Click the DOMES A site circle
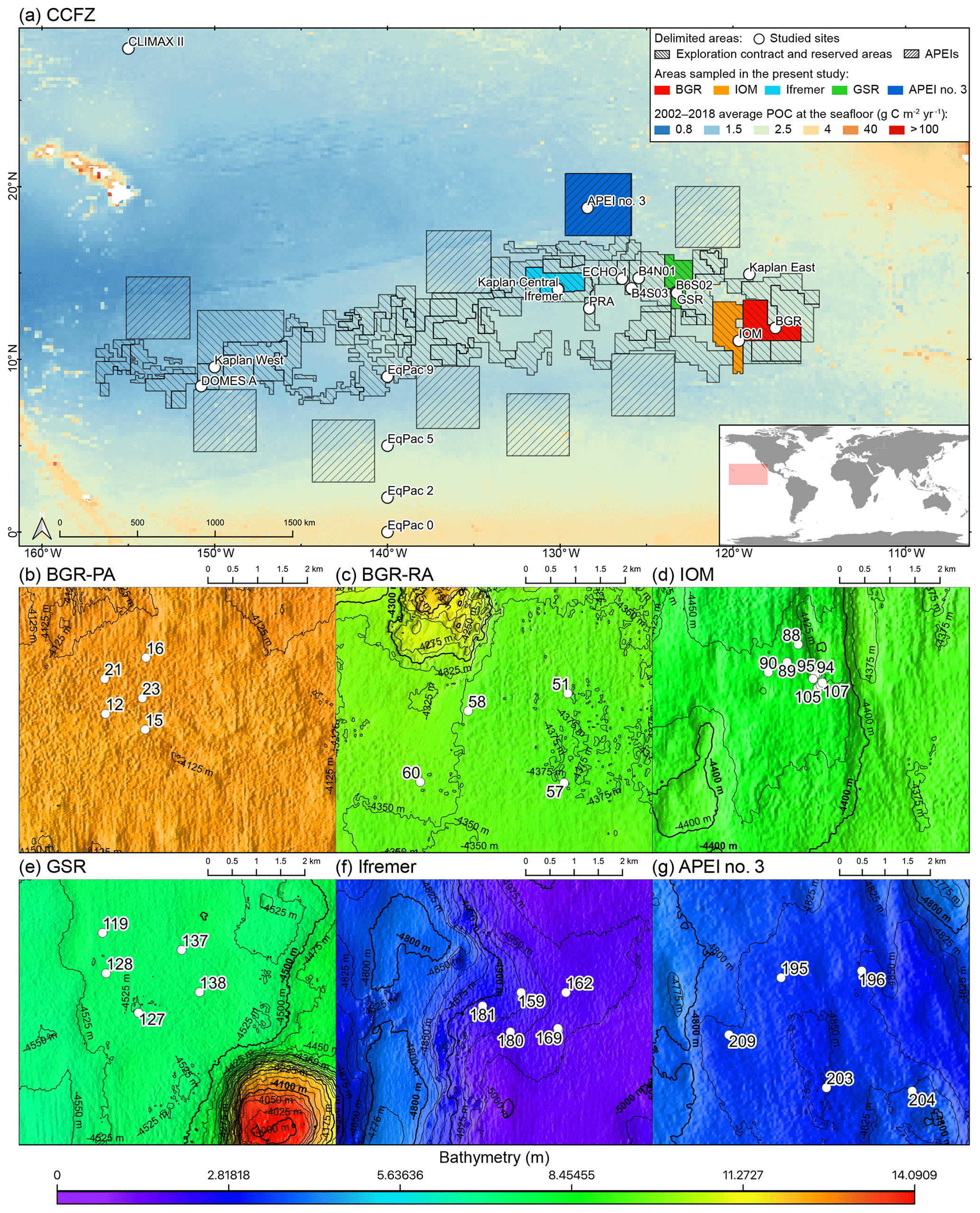 pyautogui.click(x=201, y=386)
